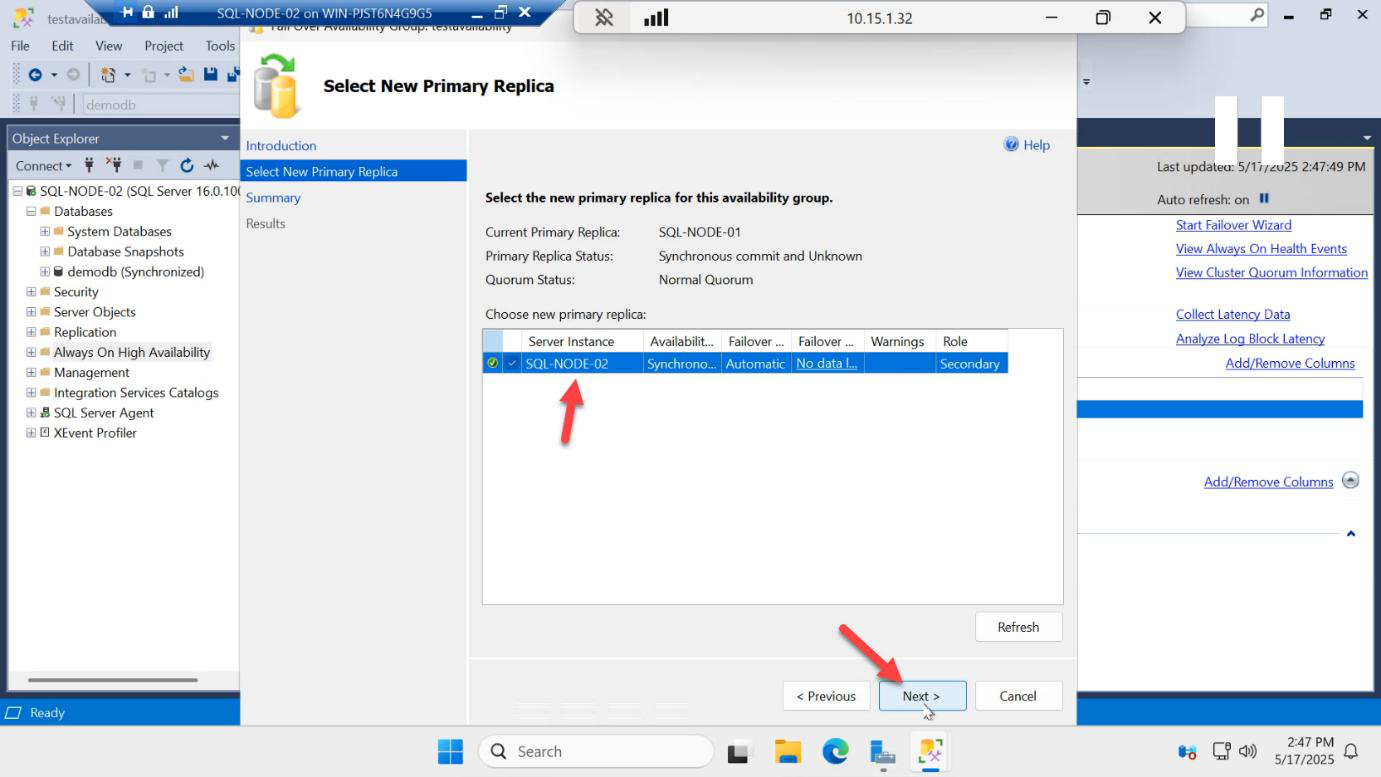Expand System Databases node
Screen dimensions: 1381x777
pyautogui.click(x=45, y=231)
